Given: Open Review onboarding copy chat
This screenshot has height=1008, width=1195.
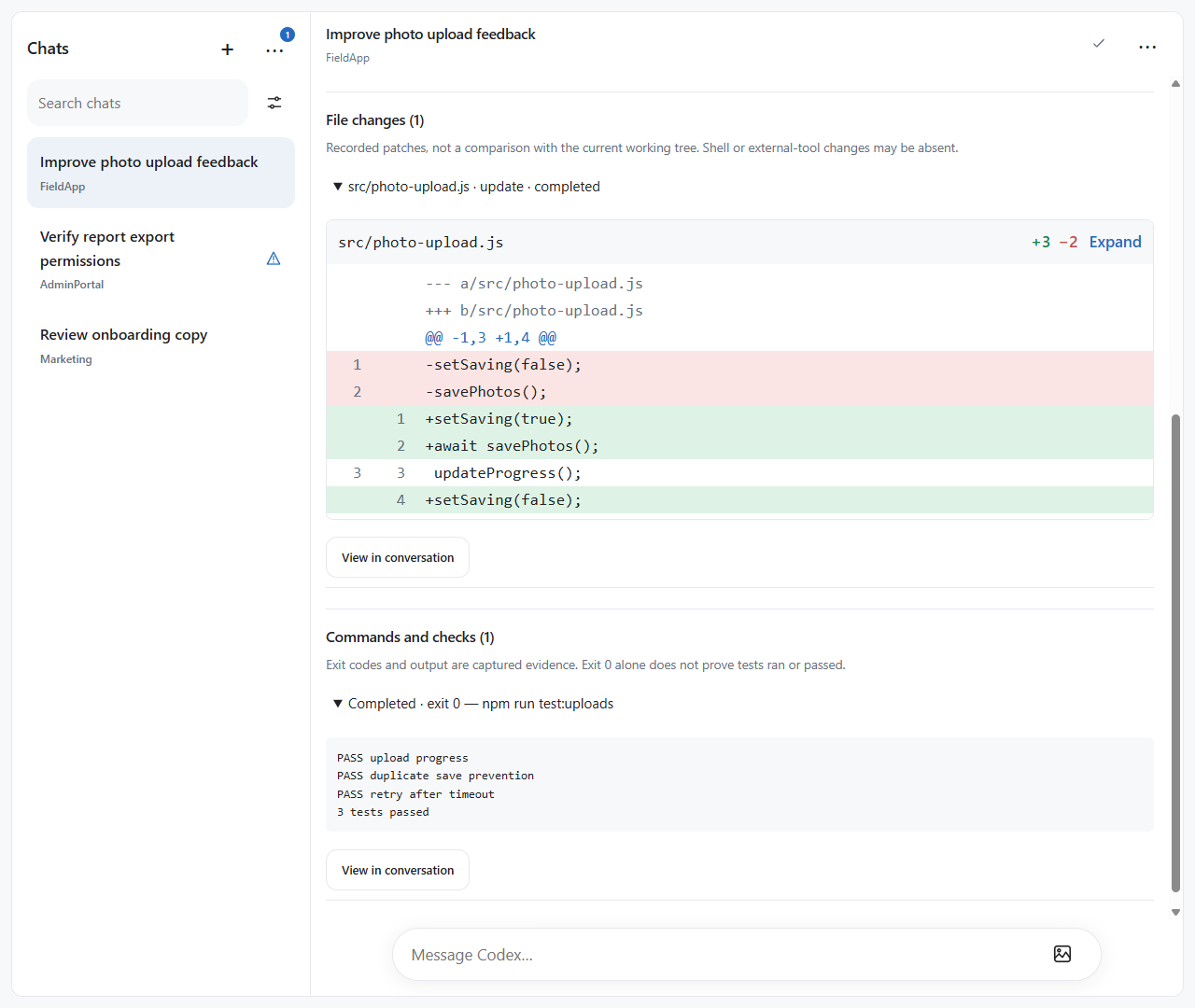Looking at the screenshot, I should (161, 345).
